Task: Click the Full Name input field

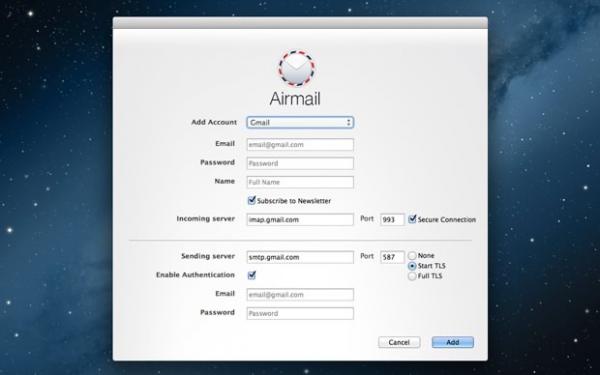Action: coord(300,182)
